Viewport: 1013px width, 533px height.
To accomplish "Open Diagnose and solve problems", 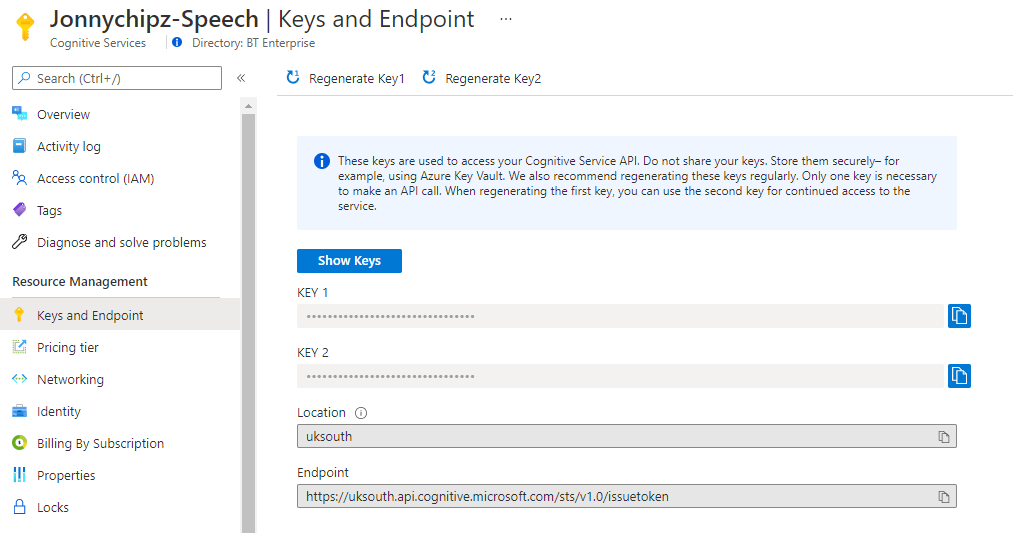I will point(121,243).
